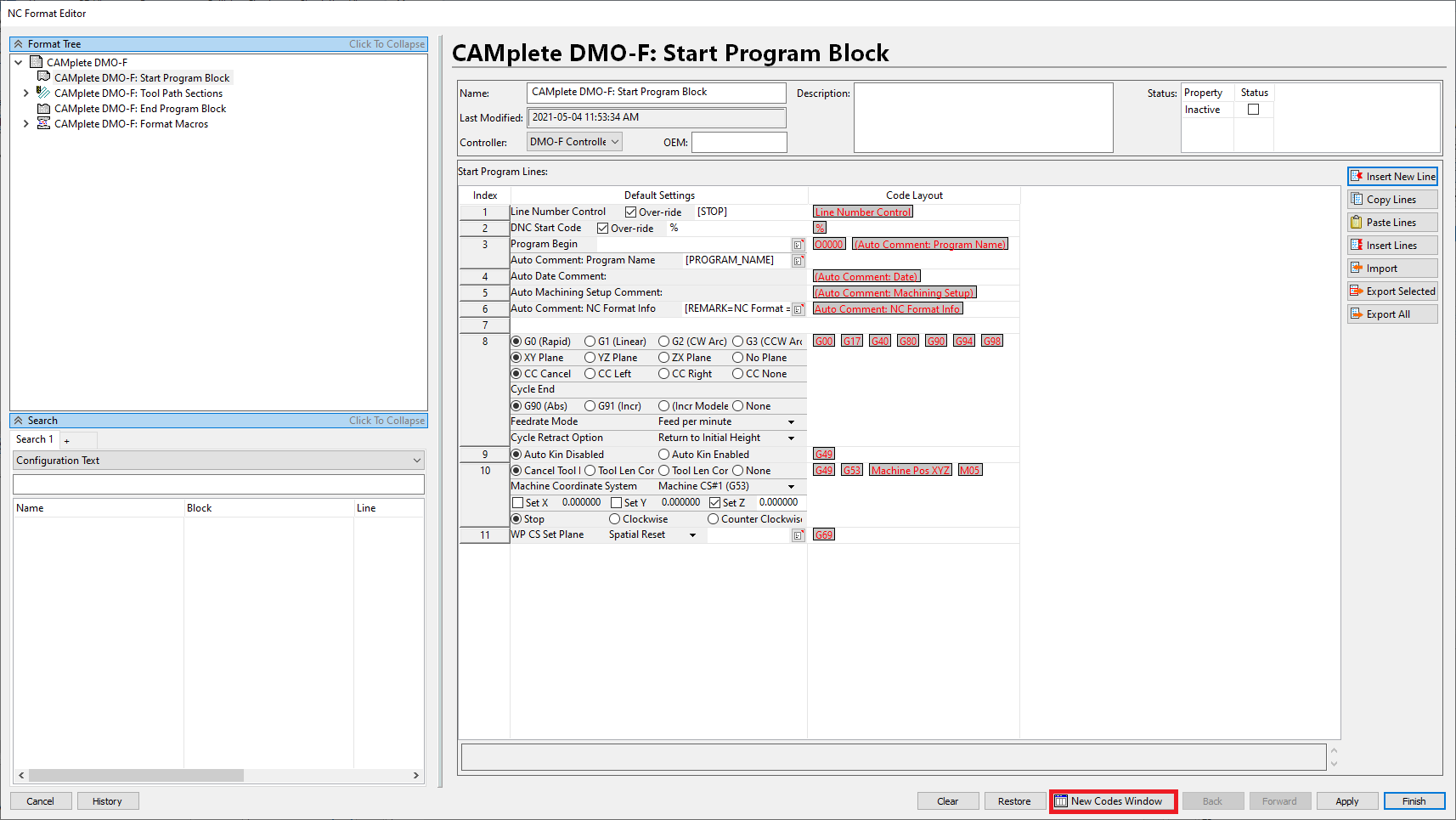Add a new search tab
Image resolution: width=1456 pixels, height=820 pixels.
pos(67,440)
